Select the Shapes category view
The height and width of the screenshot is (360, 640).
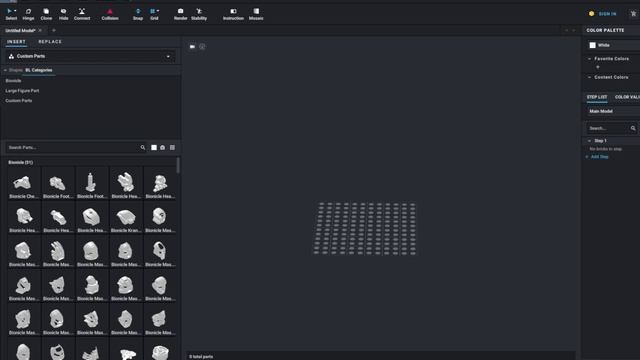pos(16,70)
